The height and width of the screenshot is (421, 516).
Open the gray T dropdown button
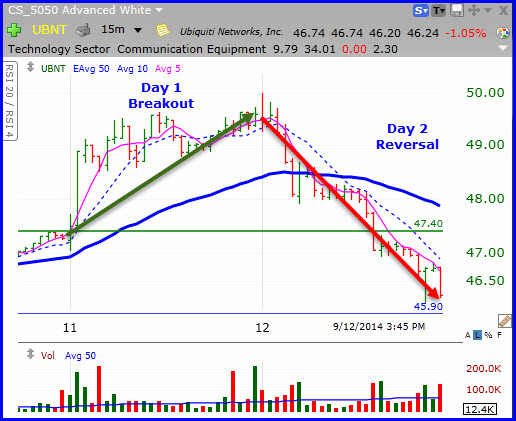tap(439, 11)
